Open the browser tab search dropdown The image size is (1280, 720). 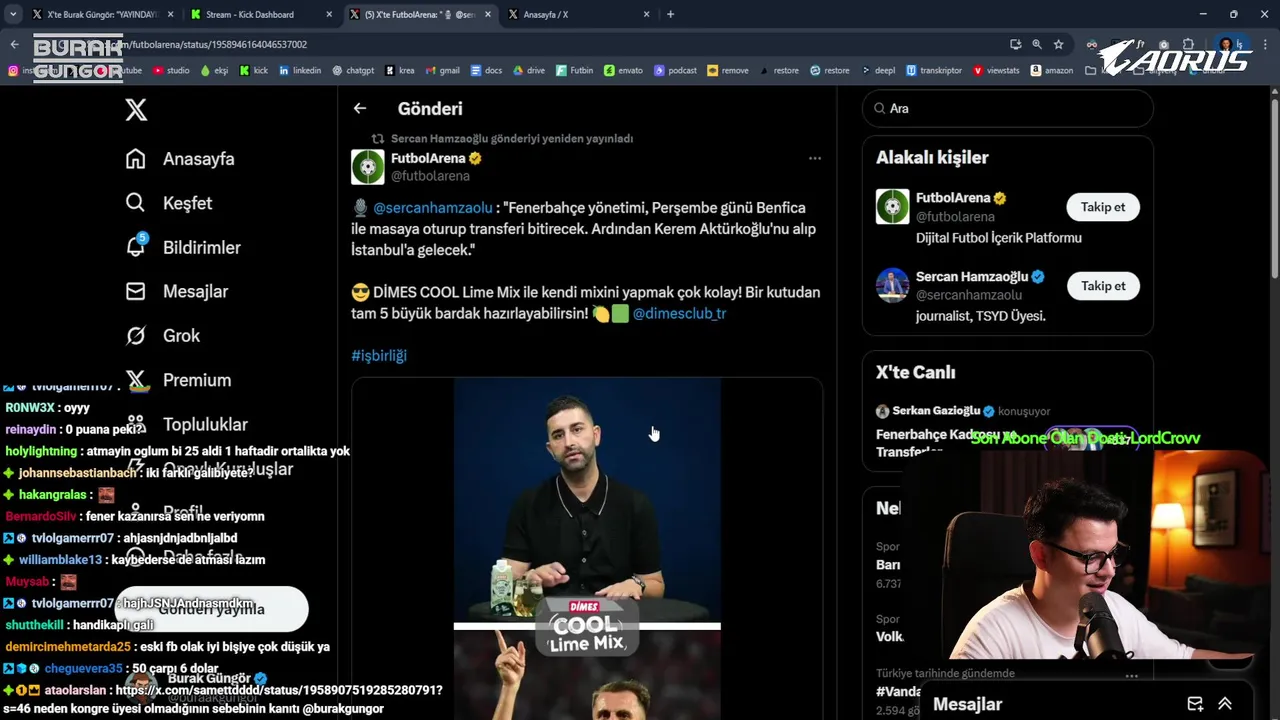point(12,14)
